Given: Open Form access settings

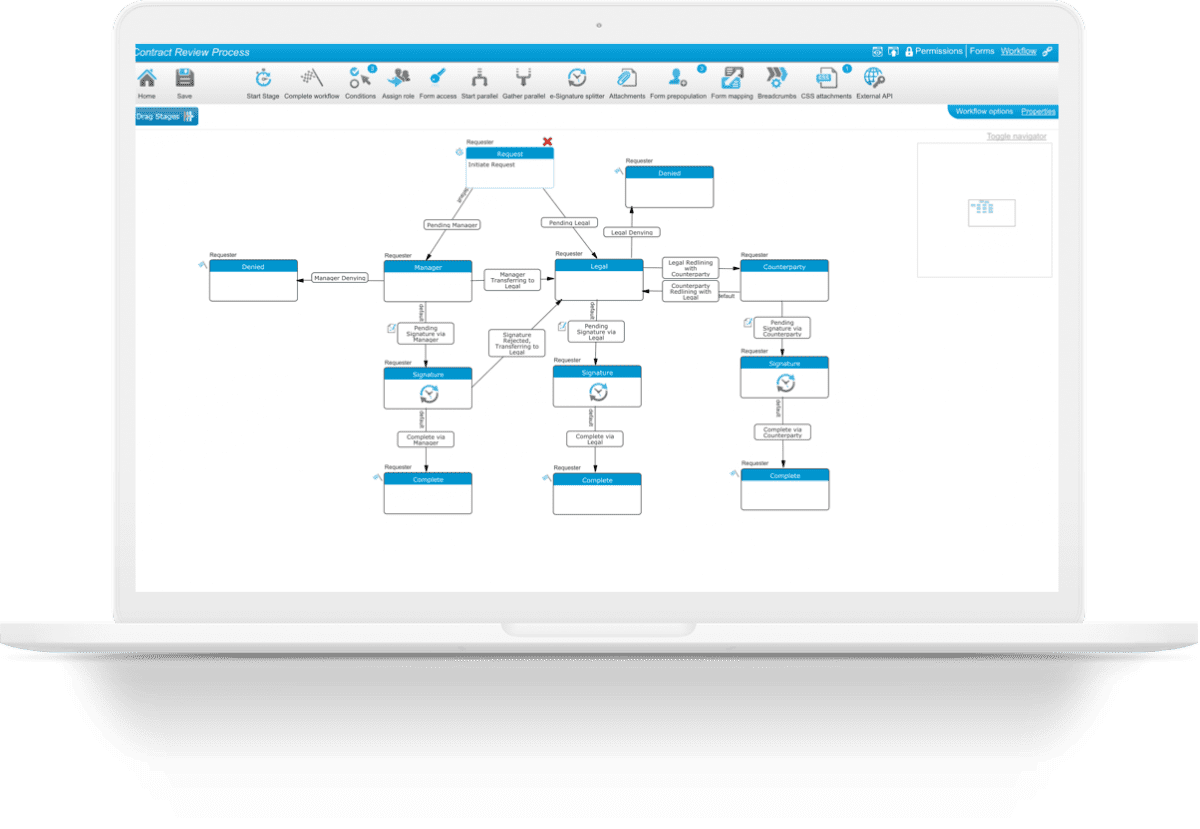Looking at the screenshot, I should tap(438, 80).
